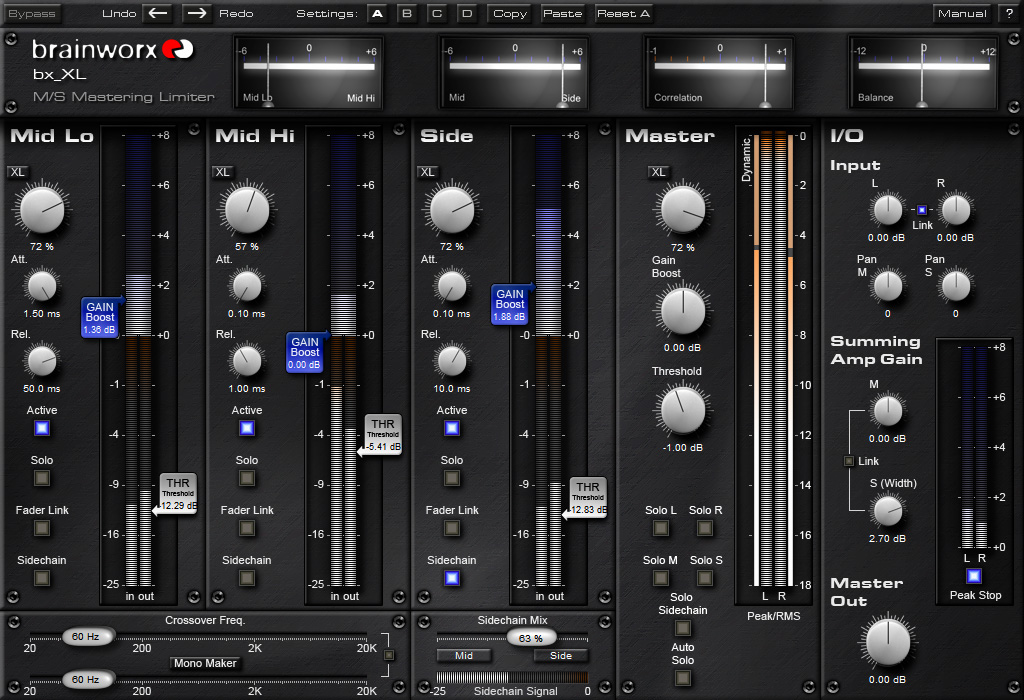Viewport: 1024px width, 700px height.
Task: Click the Mid Hi Attack knob
Action: (x=247, y=286)
